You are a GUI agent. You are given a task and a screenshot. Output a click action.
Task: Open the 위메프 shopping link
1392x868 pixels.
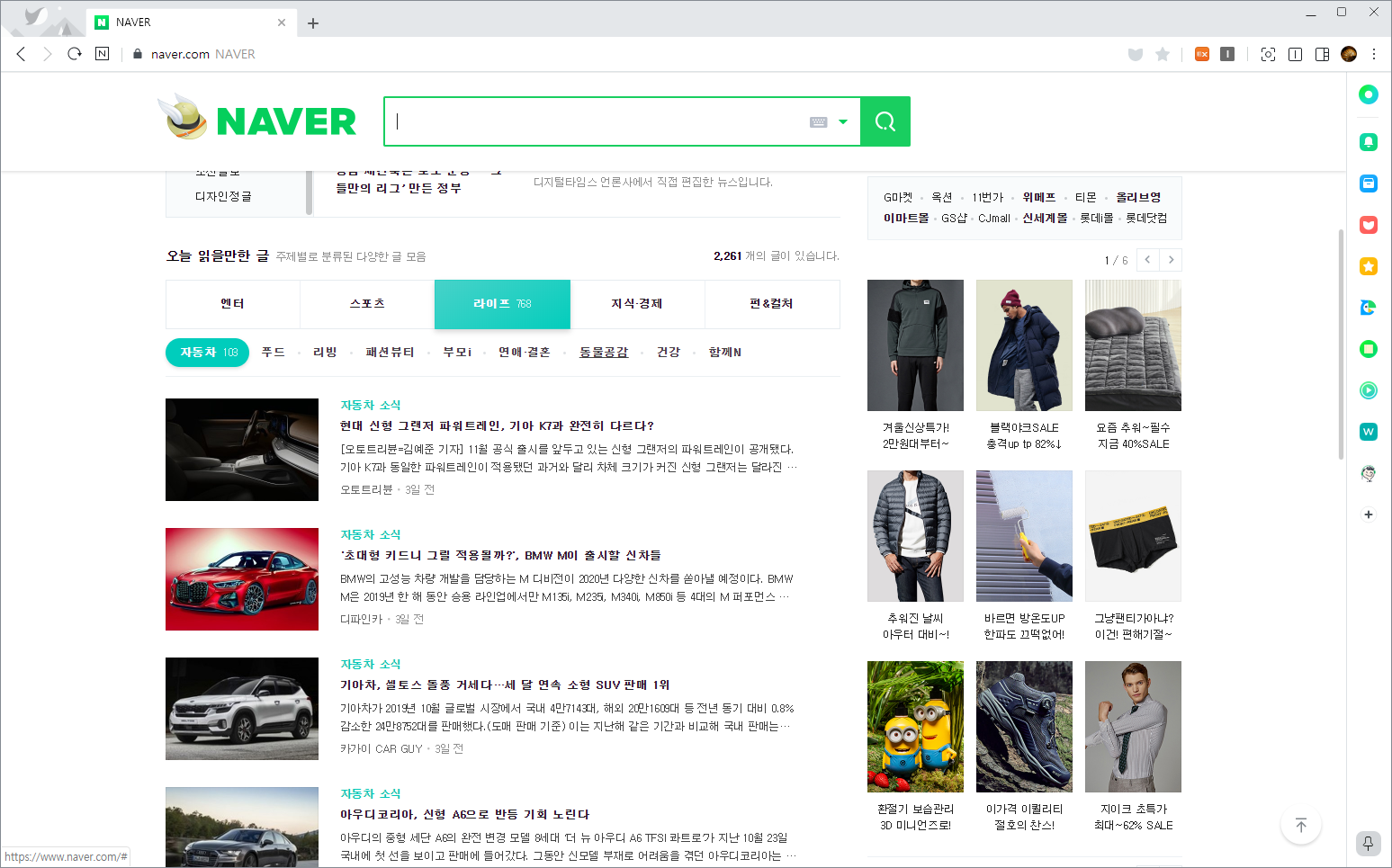[1039, 197]
